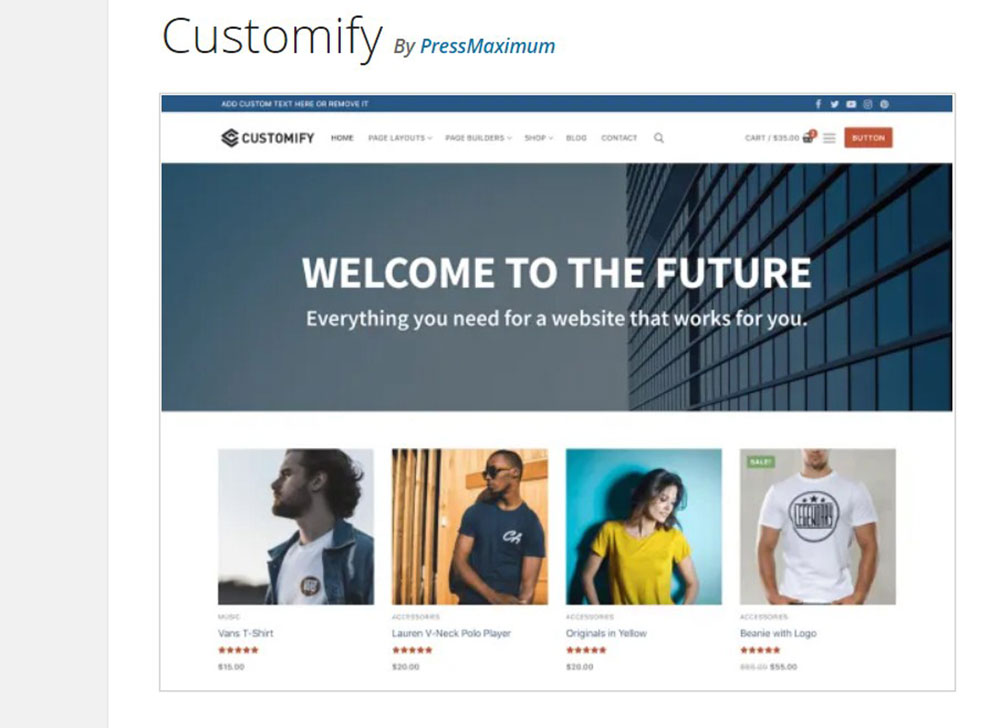Viewport: 1000px width, 728px height.
Task: Open the search magnifier icon
Action: point(659,138)
